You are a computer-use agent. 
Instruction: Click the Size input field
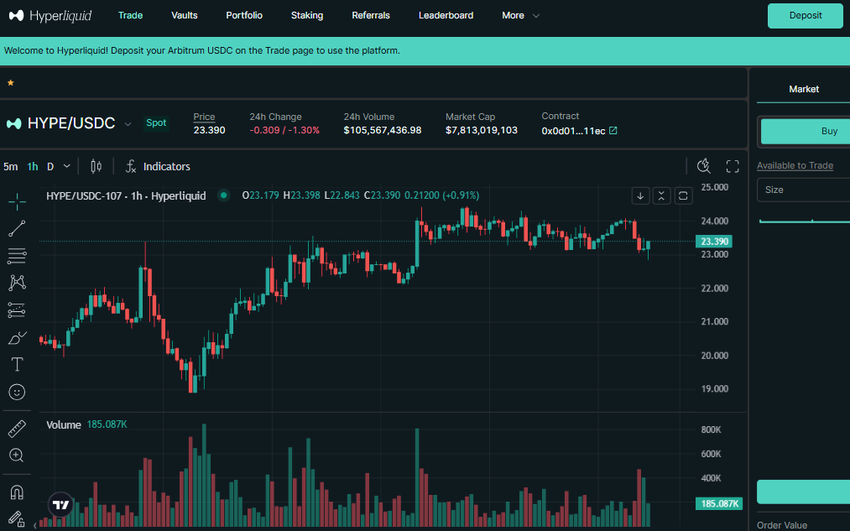803,190
